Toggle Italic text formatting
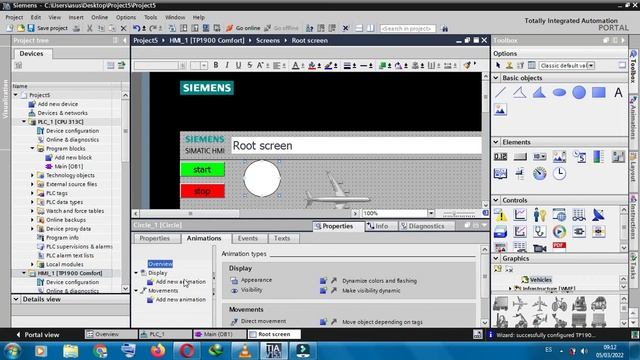640x360 pixels. [x=227, y=65]
